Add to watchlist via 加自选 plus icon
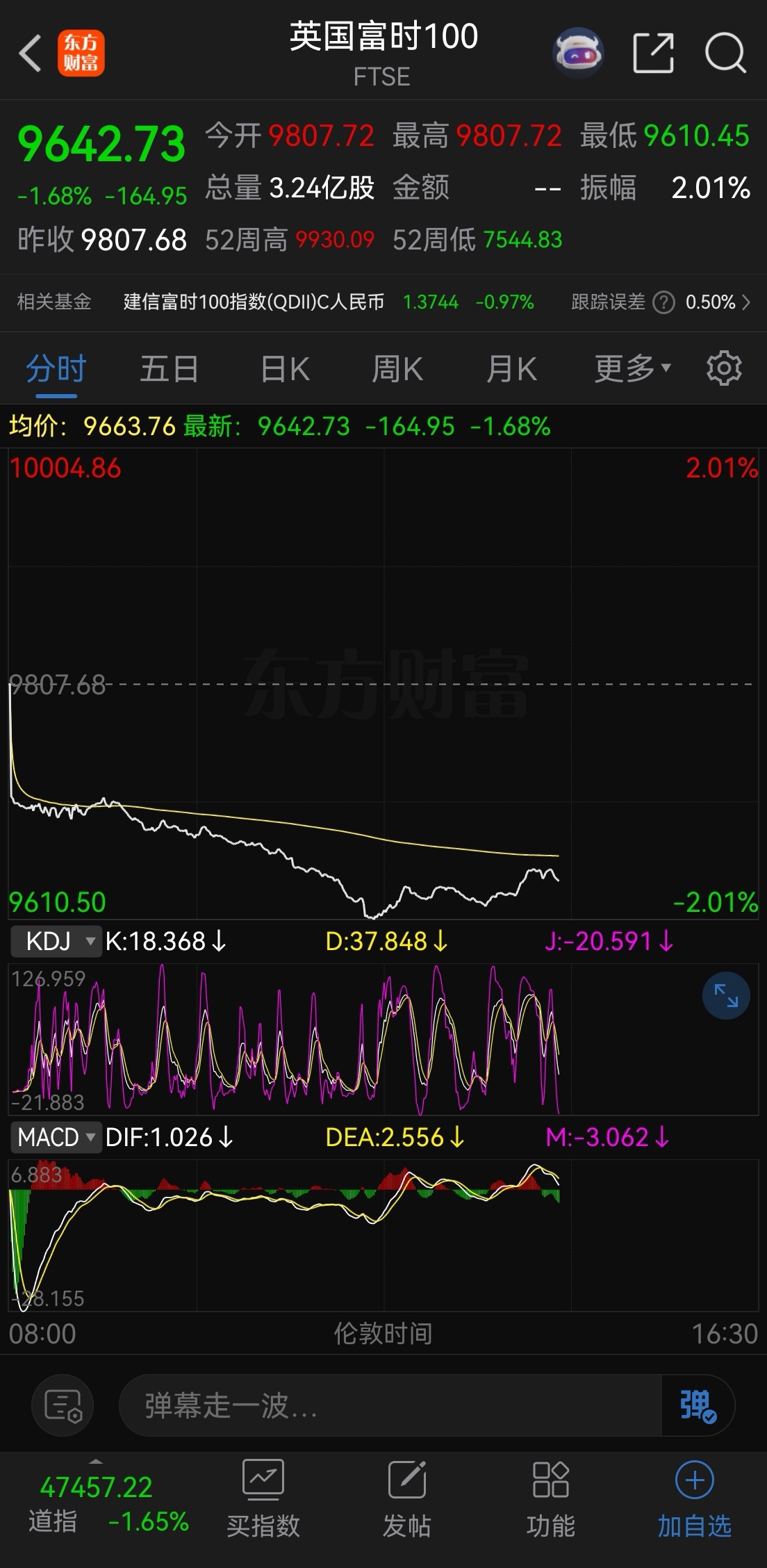The image size is (767, 1568). (x=695, y=1480)
